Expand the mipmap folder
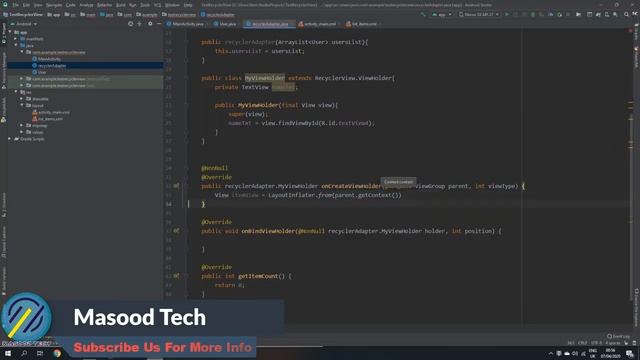This screenshot has width=640, height=360. click(22, 125)
